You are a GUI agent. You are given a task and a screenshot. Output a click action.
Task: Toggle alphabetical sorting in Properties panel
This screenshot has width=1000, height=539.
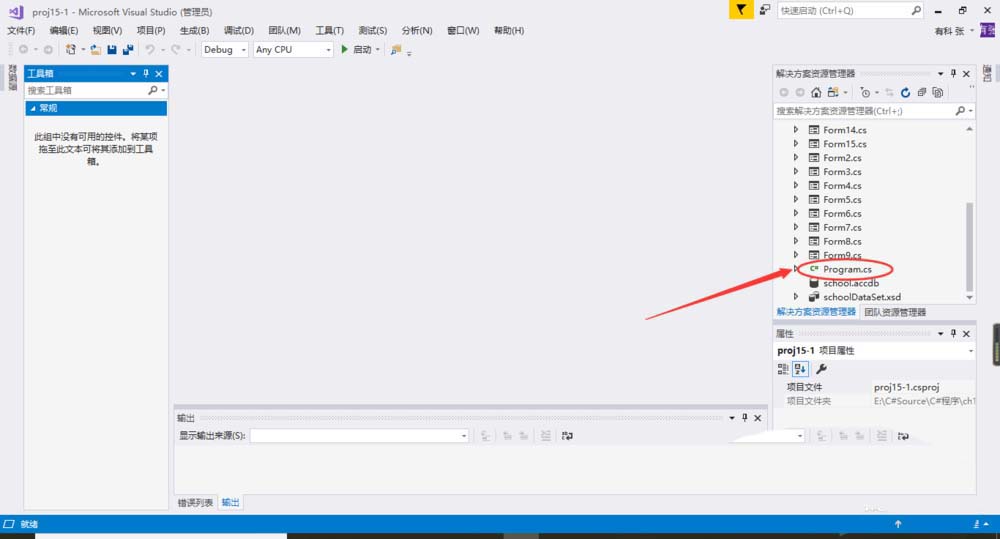coord(801,369)
